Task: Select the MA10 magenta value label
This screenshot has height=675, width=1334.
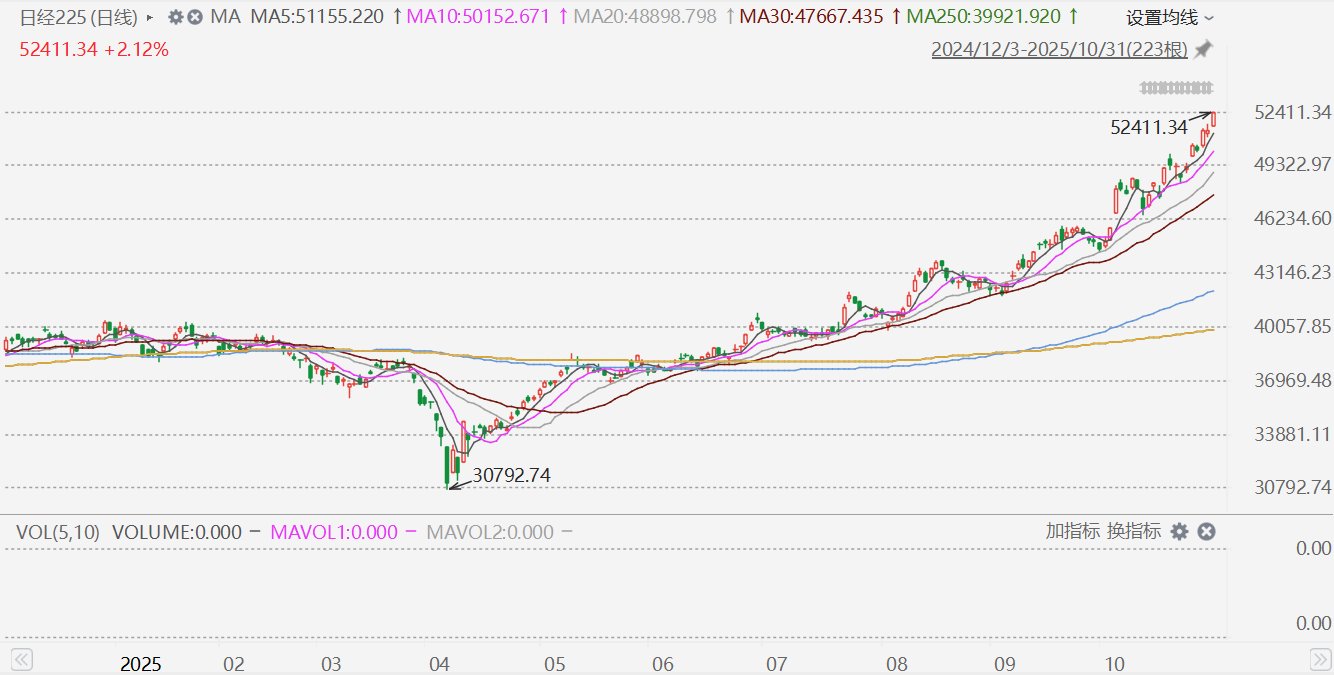Action: tap(484, 17)
